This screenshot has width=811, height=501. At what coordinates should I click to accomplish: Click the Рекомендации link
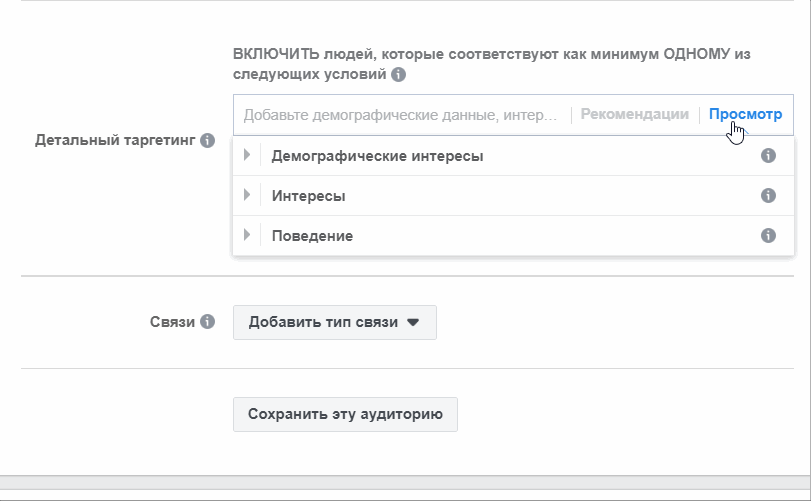634,115
